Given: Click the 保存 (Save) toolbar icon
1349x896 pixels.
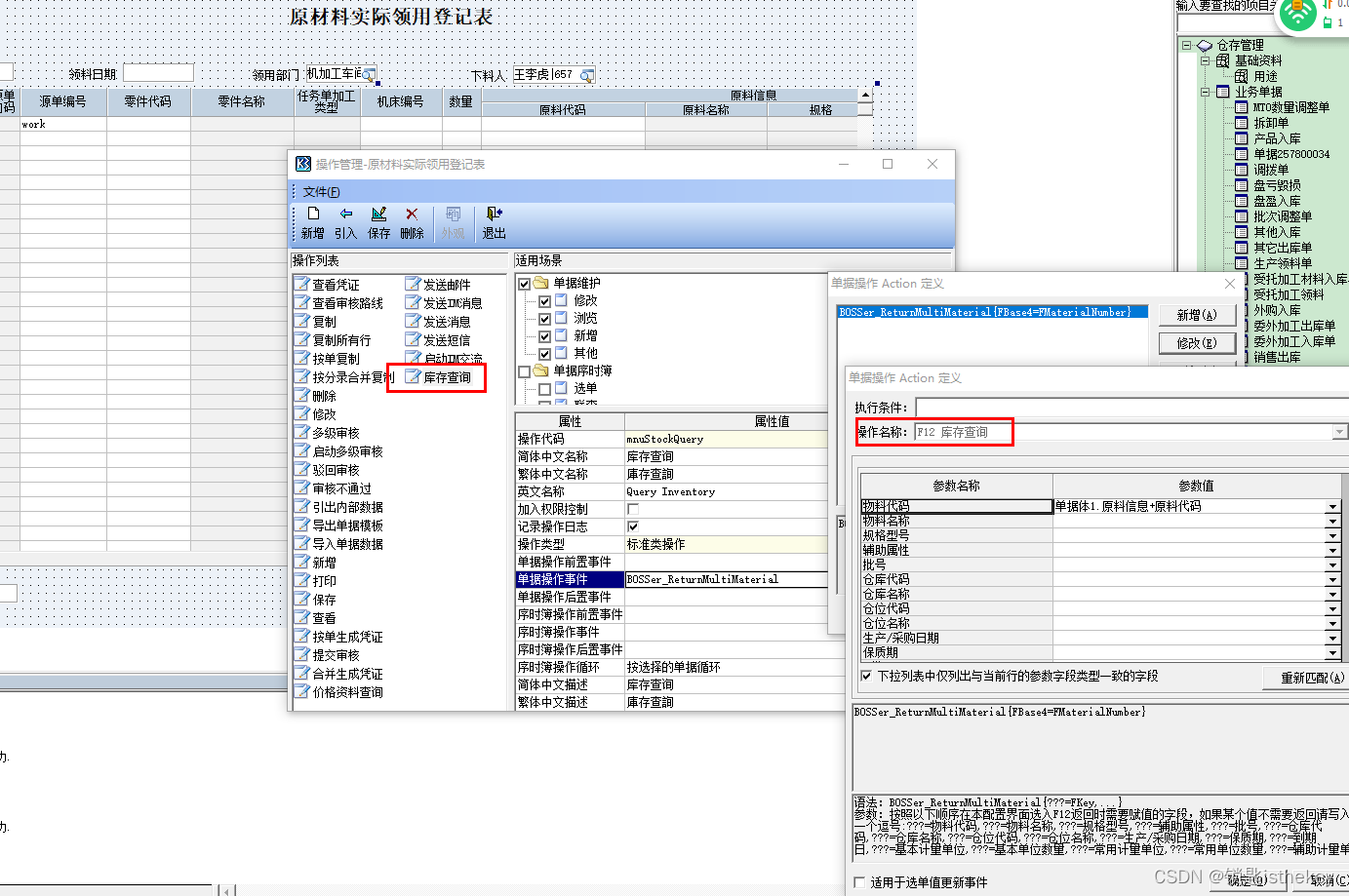Looking at the screenshot, I should pyautogui.click(x=379, y=221).
